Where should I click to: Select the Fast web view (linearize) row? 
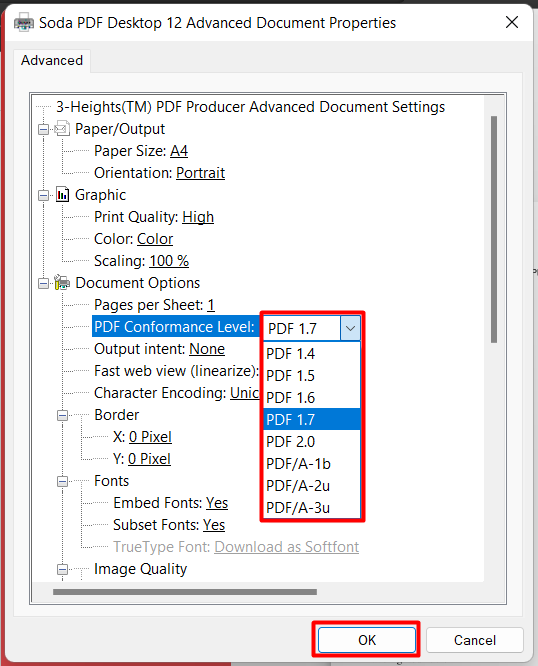tap(177, 371)
